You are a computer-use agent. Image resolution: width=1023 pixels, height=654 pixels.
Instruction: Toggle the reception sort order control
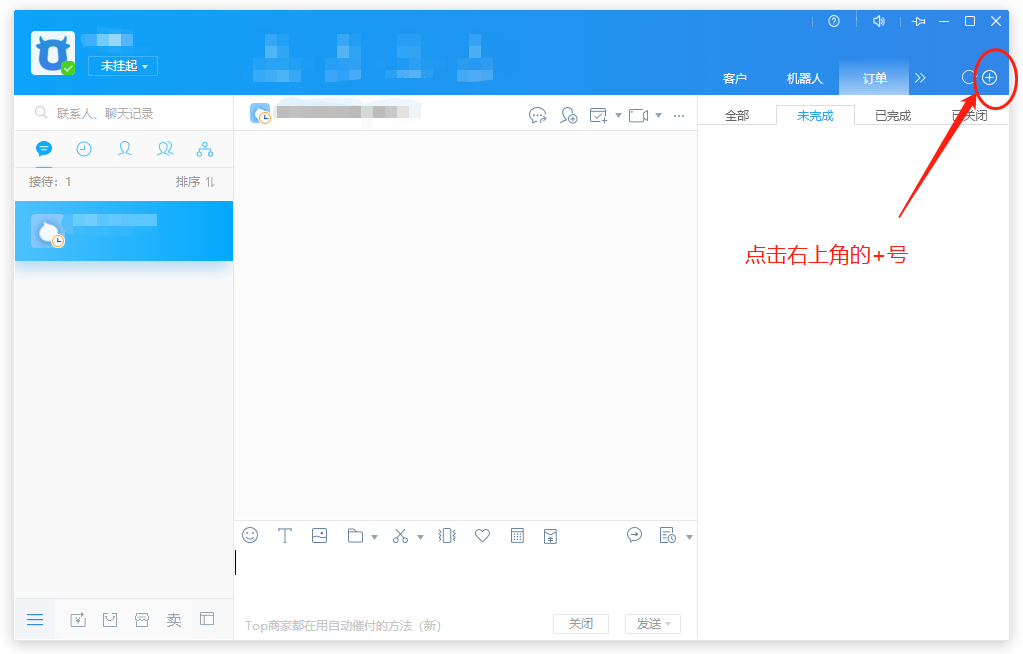pyautogui.click(x=195, y=182)
